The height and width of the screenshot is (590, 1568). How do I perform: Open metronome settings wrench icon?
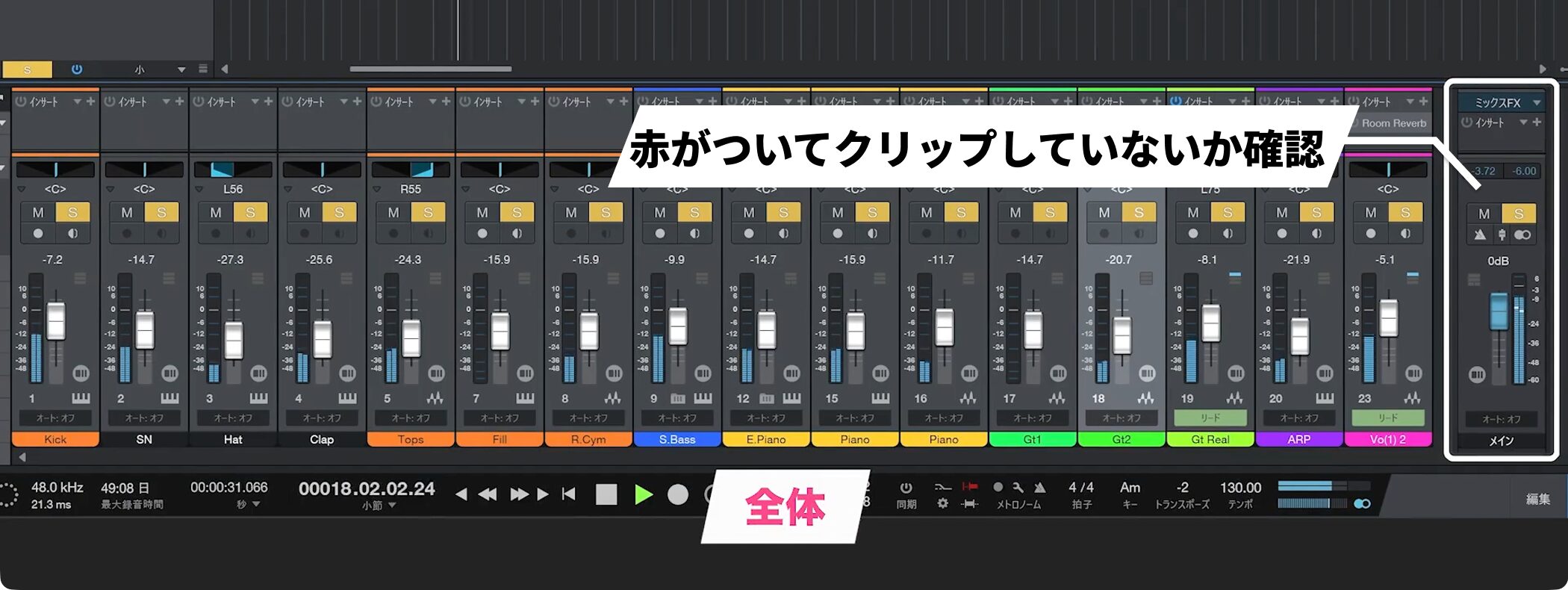(1018, 488)
